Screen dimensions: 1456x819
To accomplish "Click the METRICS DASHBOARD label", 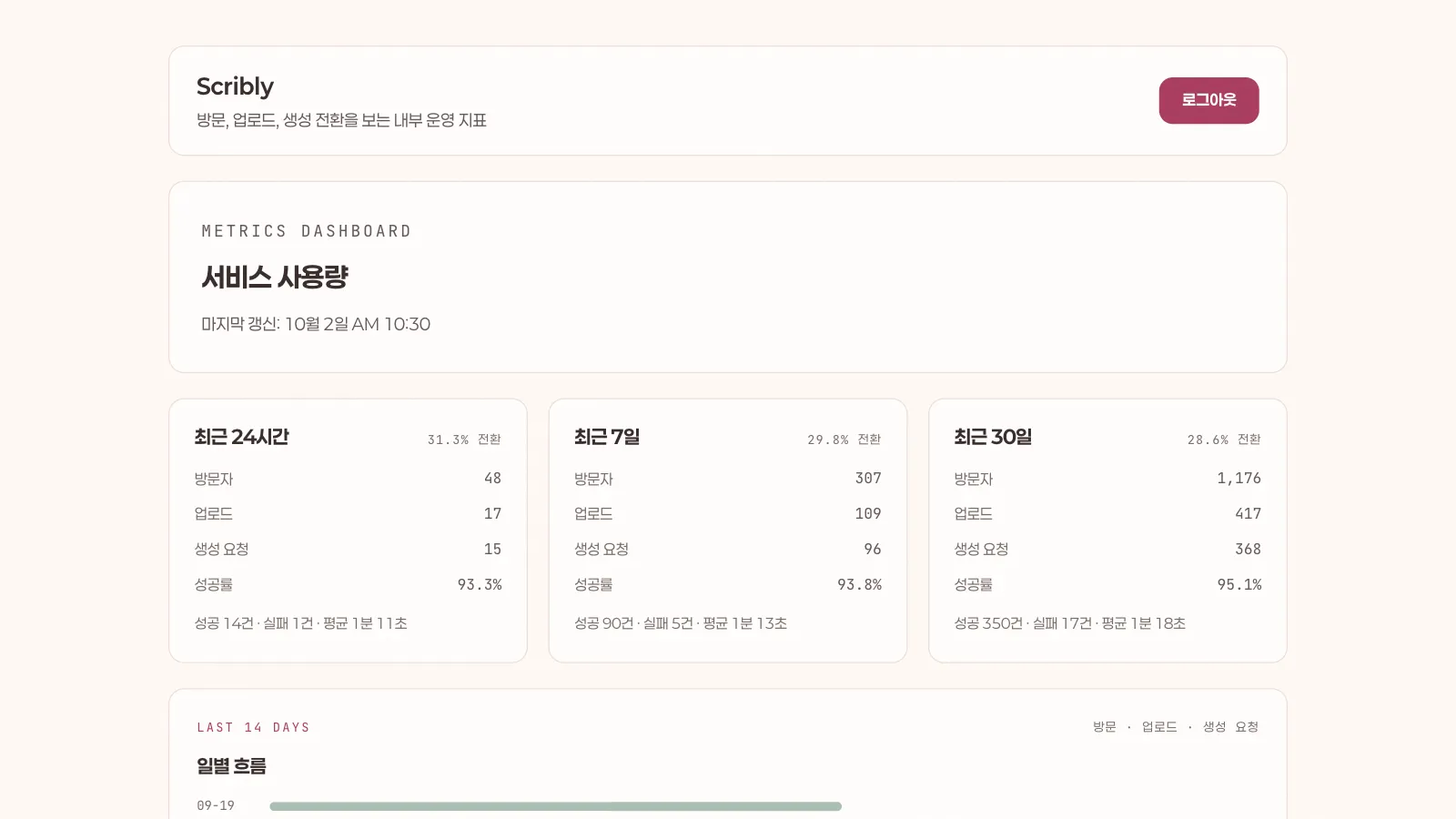I will (307, 231).
